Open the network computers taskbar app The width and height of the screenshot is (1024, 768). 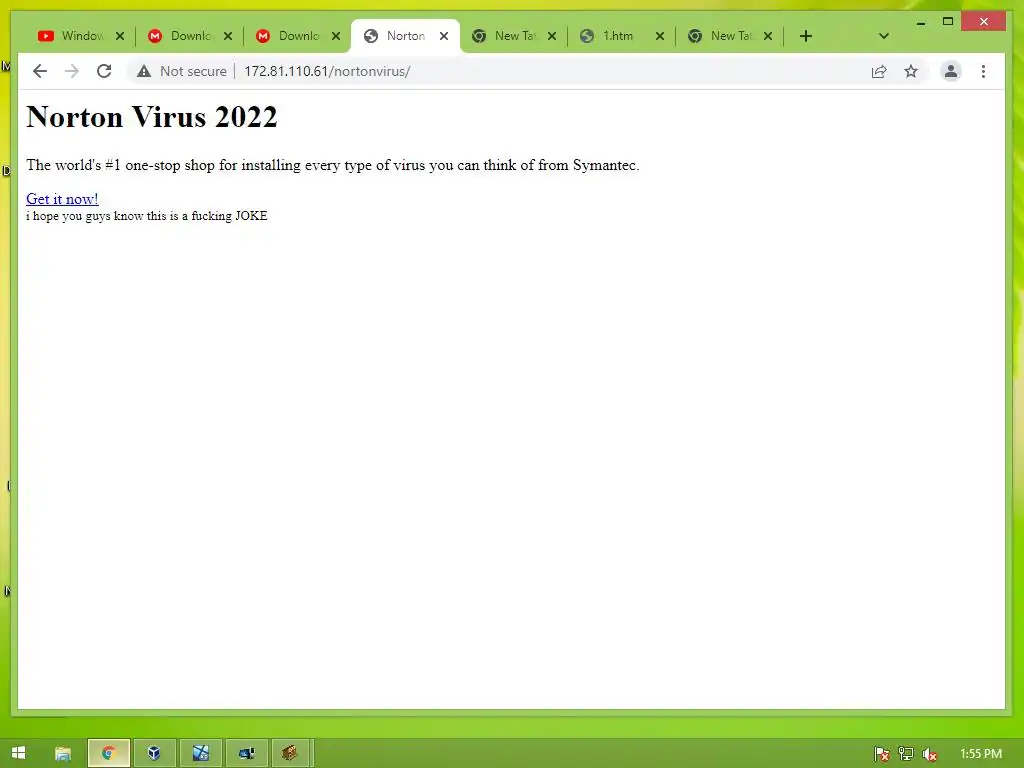coord(246,754)
